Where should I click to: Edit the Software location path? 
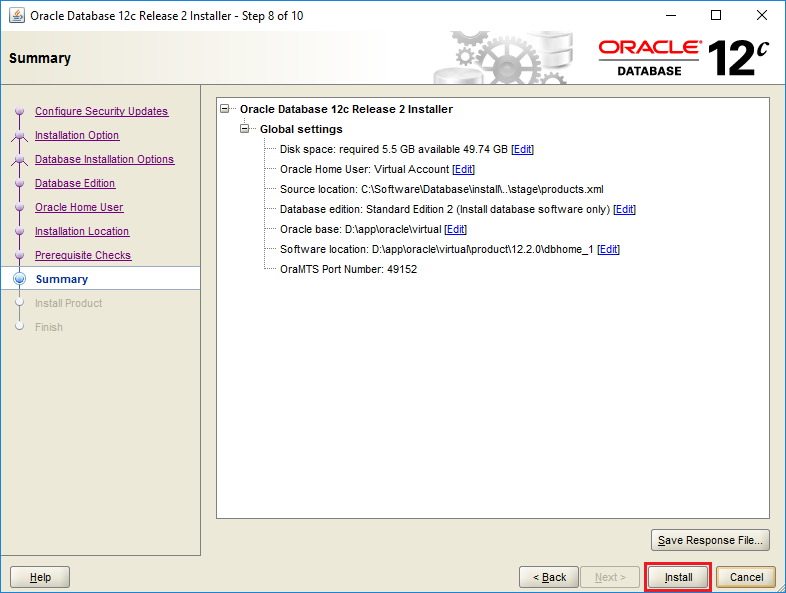pos(608,250)
